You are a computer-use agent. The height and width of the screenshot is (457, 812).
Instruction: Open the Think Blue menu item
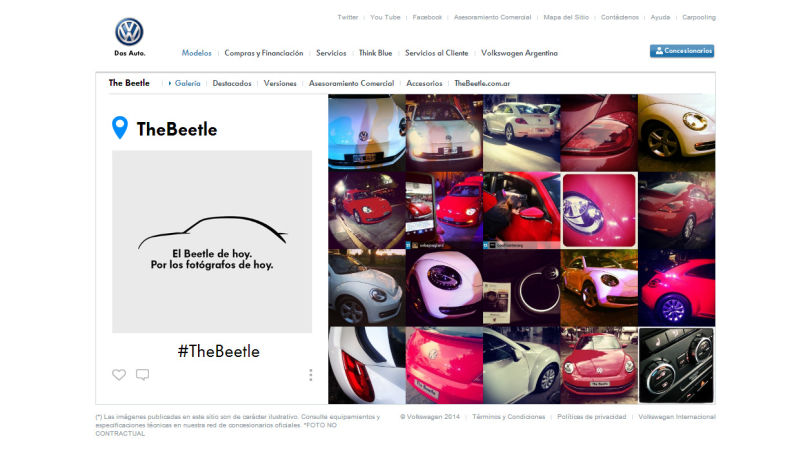(375, 53)
